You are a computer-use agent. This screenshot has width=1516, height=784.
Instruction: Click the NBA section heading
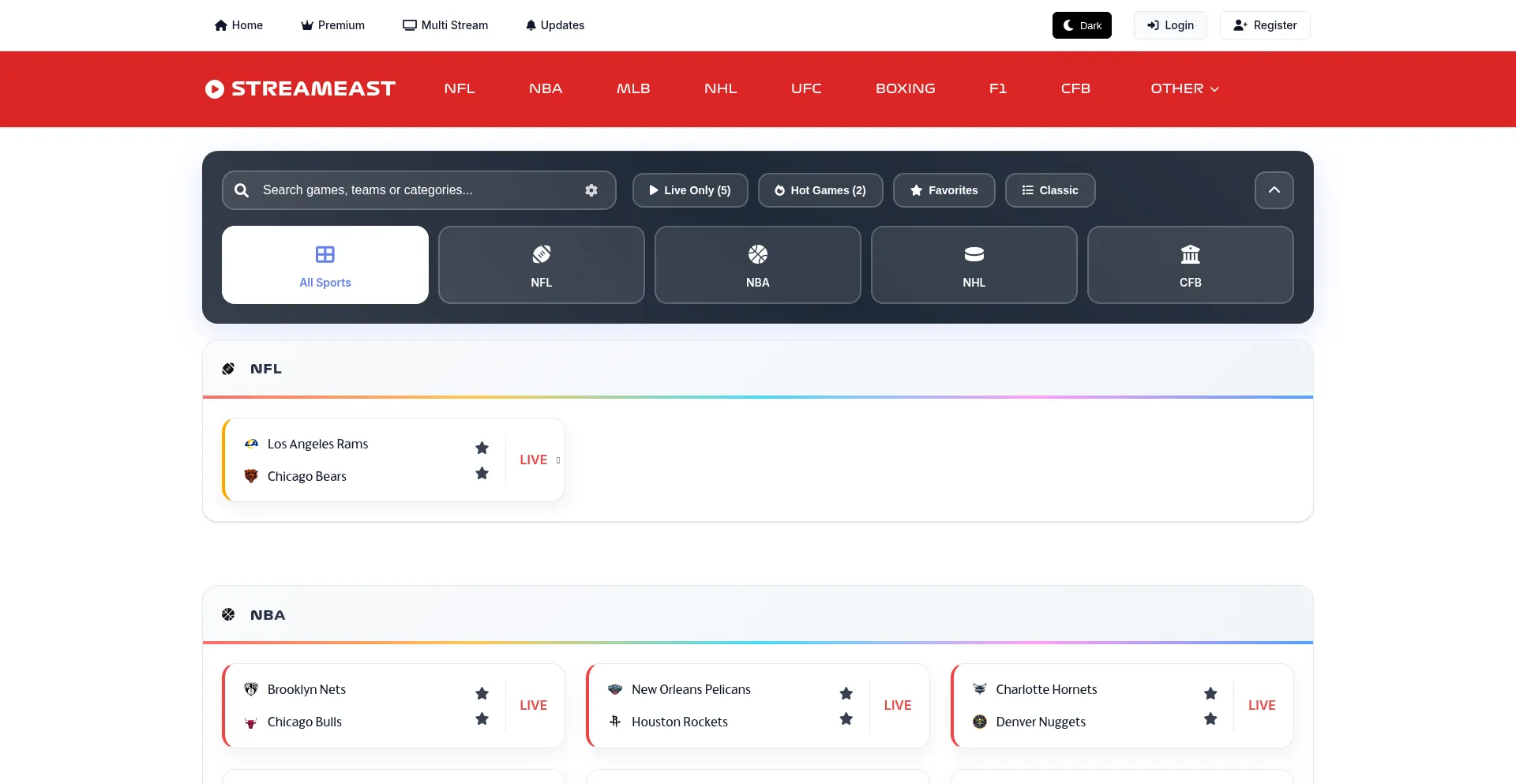click(268, 615)
